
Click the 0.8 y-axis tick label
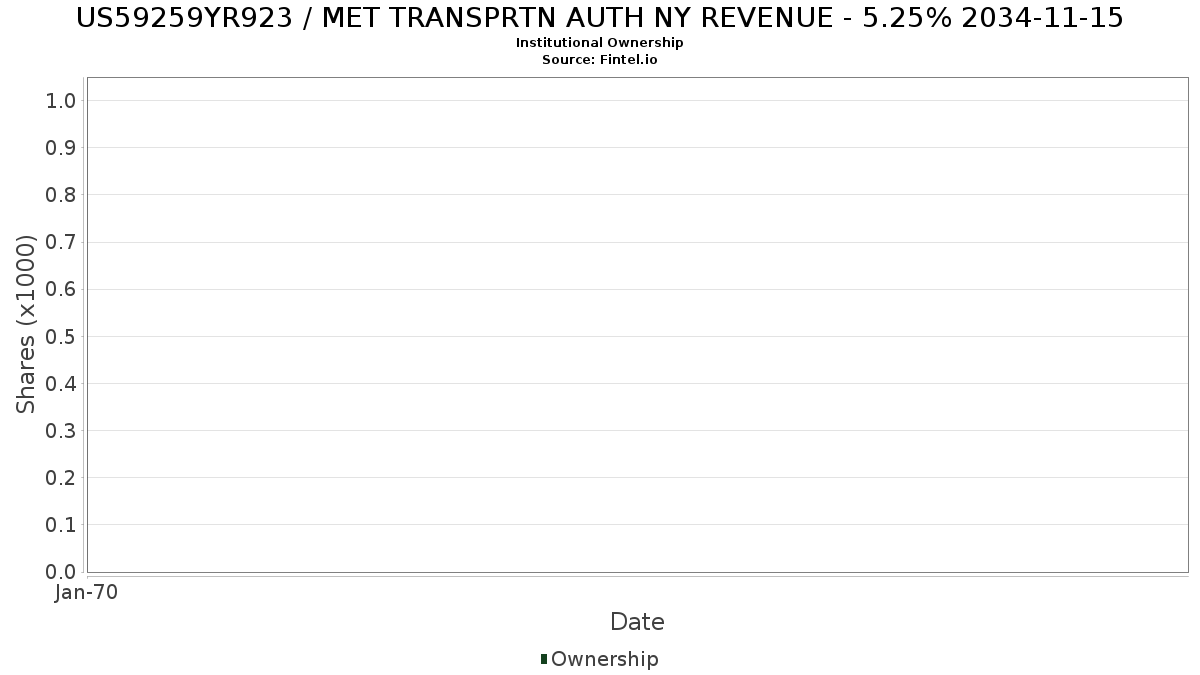point(61,195)
